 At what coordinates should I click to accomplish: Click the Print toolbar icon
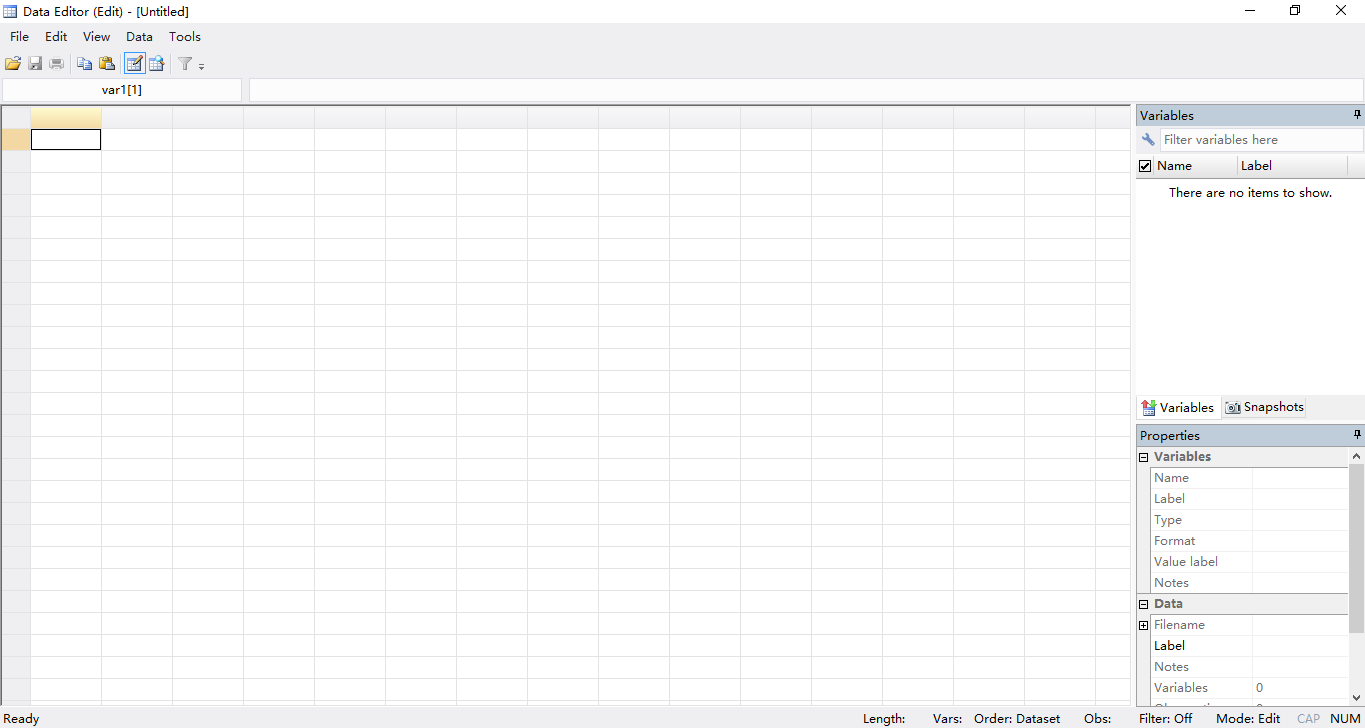click(56, 64)
